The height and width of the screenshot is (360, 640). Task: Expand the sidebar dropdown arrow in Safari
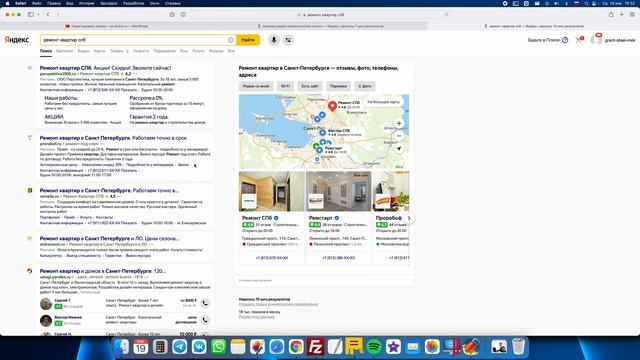pyautogui.click(x=38, y=14)
